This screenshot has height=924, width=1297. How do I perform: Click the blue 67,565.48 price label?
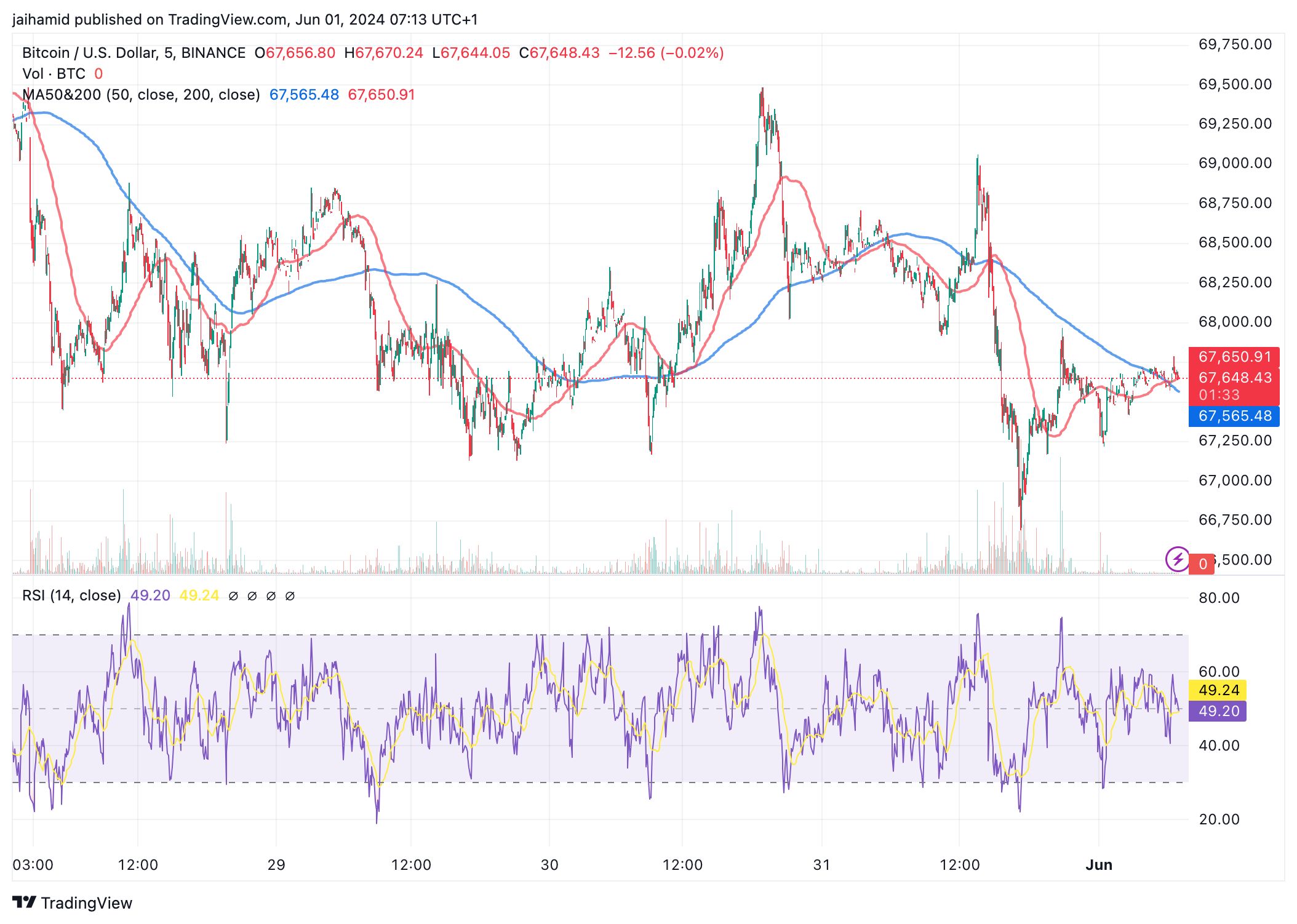(1234, 416)
